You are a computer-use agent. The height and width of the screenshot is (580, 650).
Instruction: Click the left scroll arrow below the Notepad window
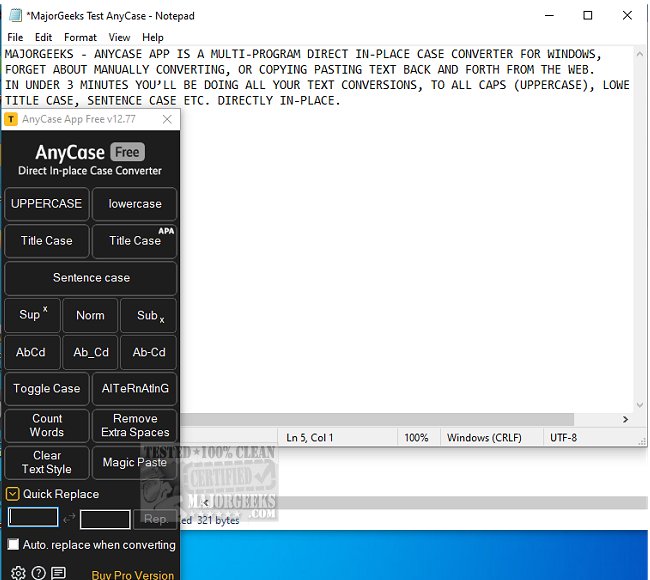tap(205, 503)
